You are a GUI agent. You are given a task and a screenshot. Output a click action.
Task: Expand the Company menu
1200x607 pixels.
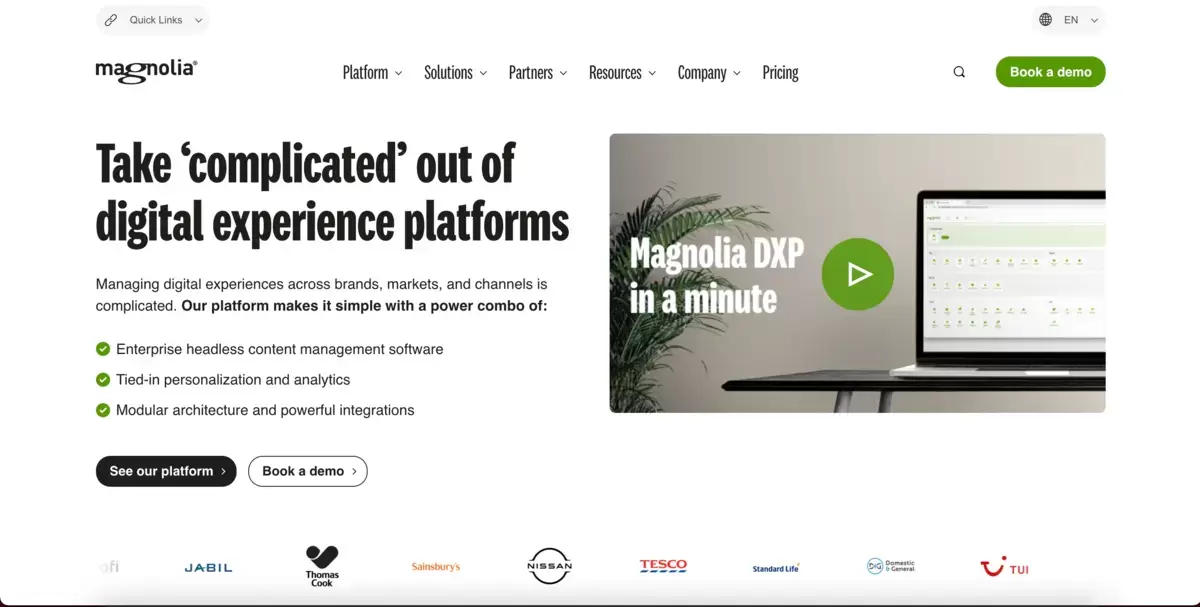[x=709, y=72]
